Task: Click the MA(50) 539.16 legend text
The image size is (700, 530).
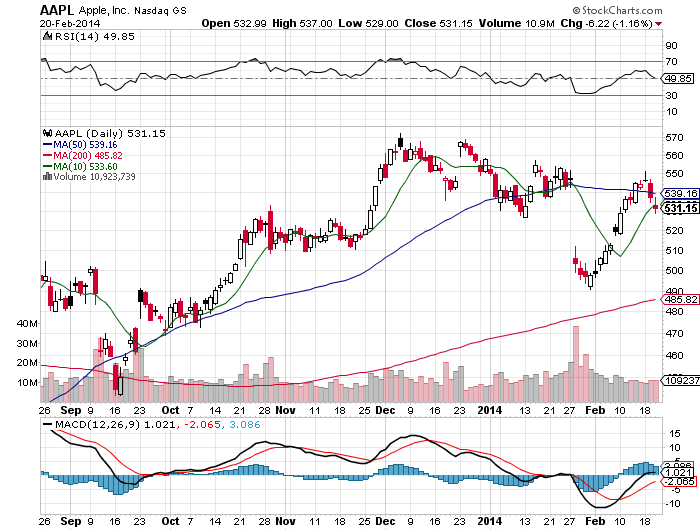Action: (x=85, y=145)
